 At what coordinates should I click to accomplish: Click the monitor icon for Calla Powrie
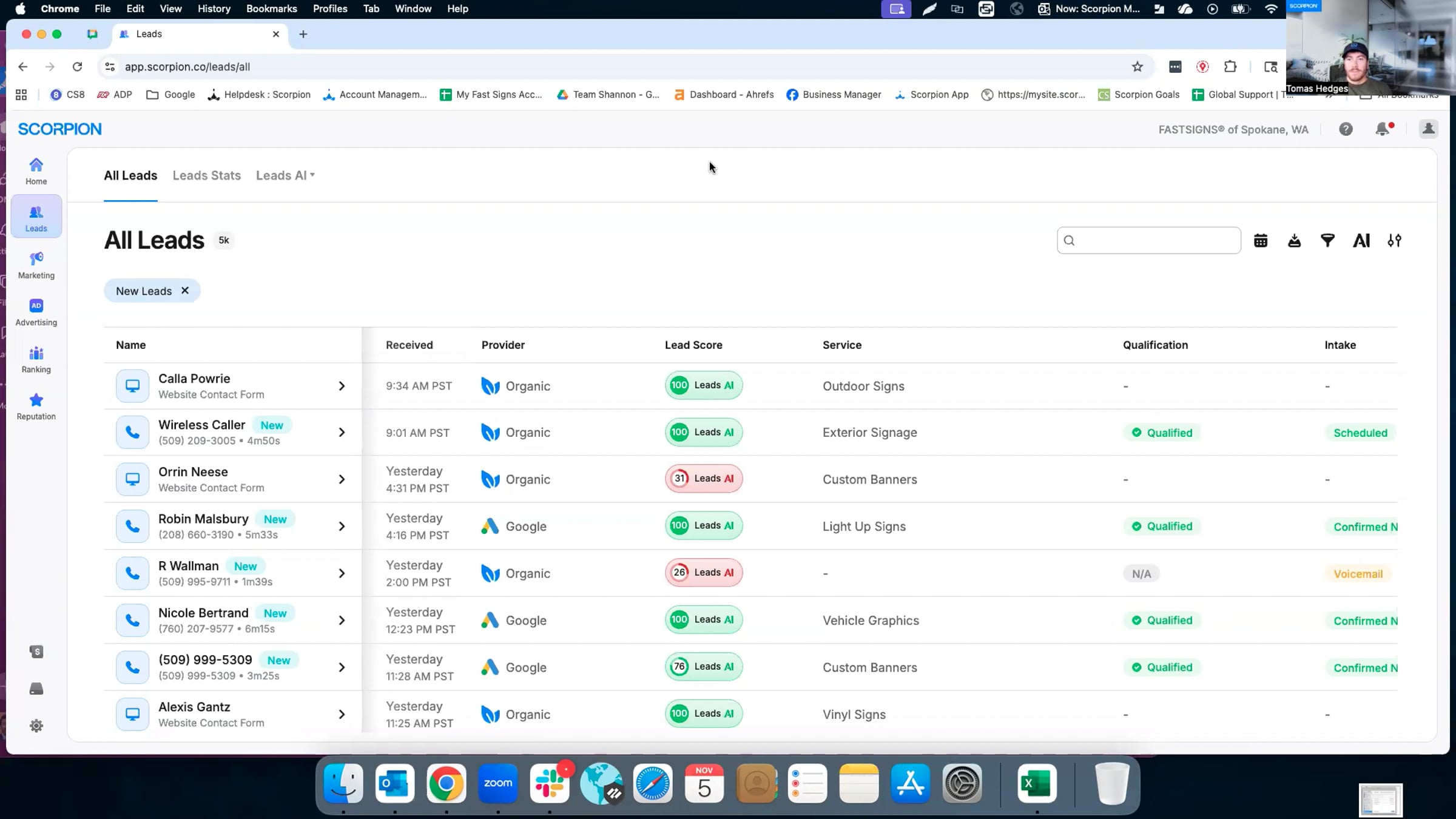(132, 386)
